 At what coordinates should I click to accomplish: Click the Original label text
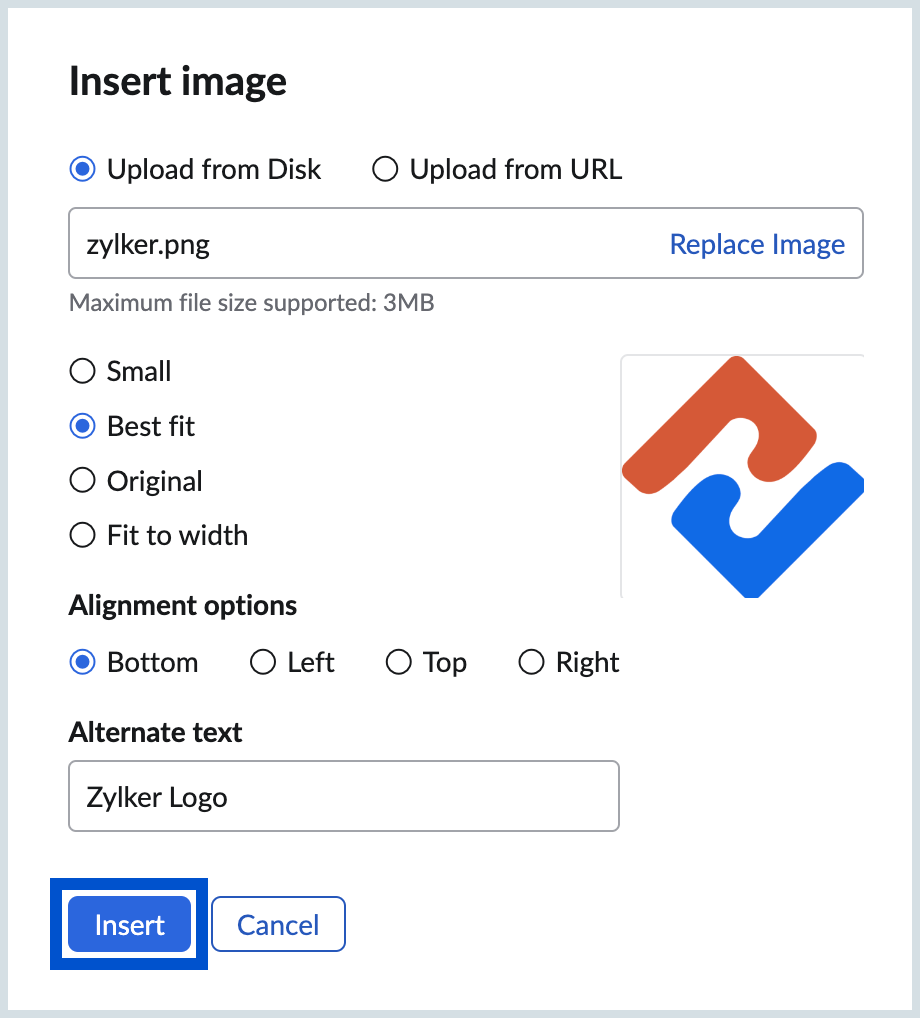(155, 482)
